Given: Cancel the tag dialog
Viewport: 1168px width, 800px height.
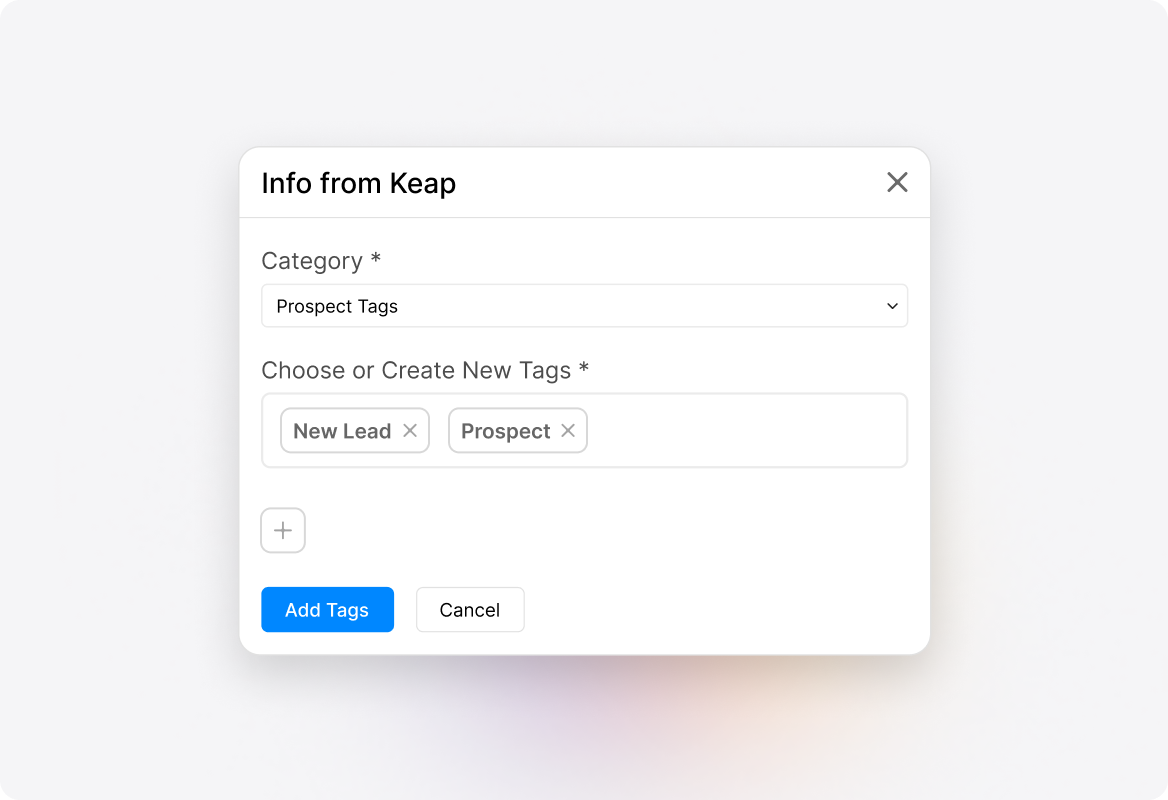Looking at the screenshot, I should [470, 609].
